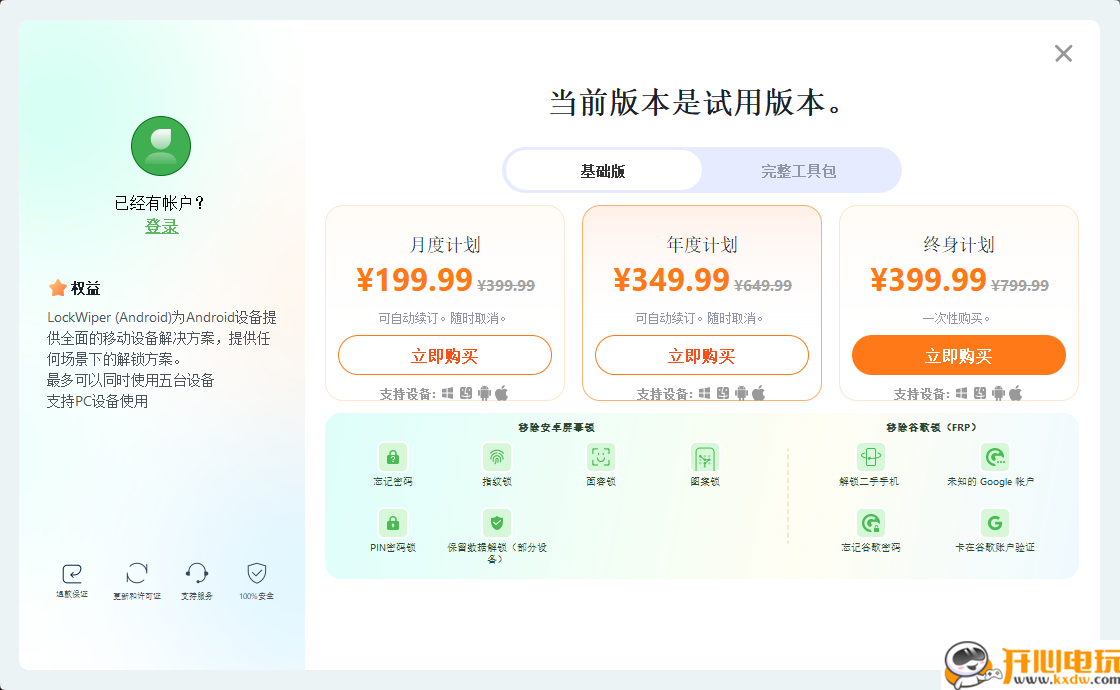
Task: Switch to the 基础版 tab
Action: (x=604, y=169)
